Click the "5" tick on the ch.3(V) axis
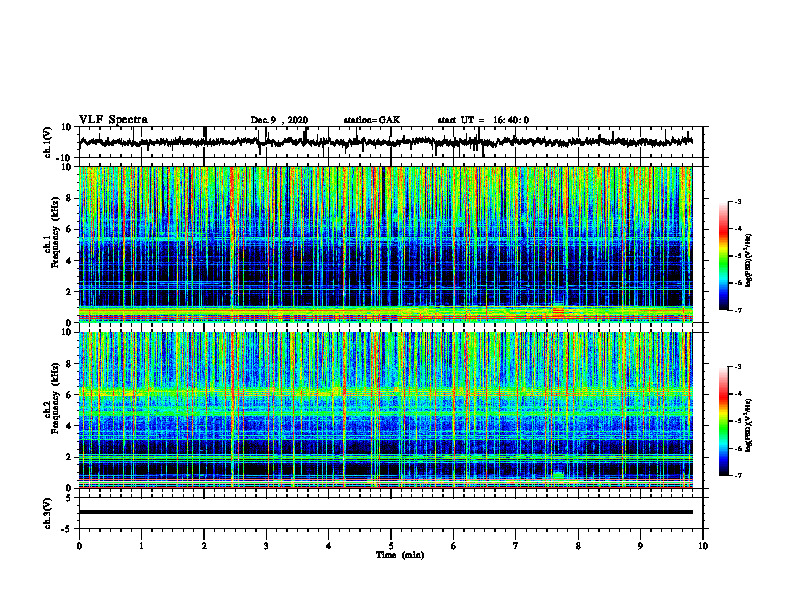Viewport: 792px width, 612px height. pos(70,497)
